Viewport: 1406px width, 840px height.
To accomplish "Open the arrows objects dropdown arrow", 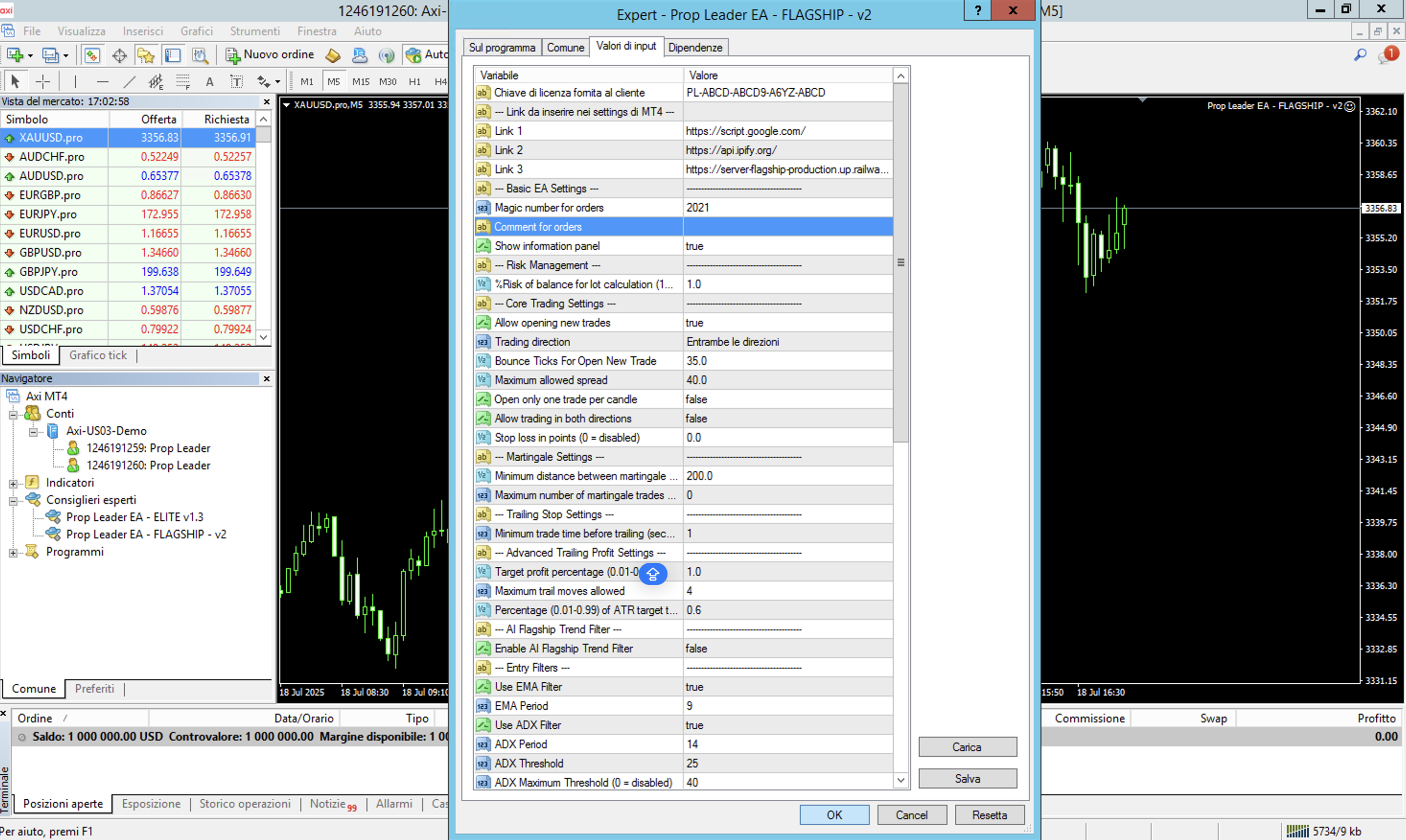I will [x=278, y=82].
